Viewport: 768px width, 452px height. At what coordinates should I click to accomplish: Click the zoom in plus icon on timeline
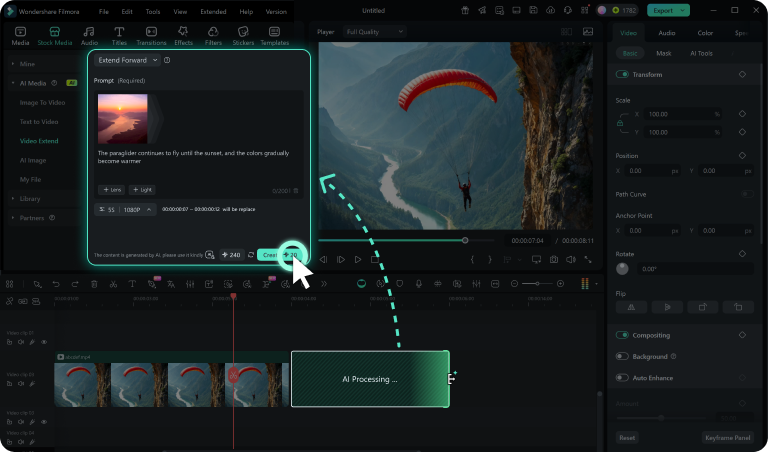[560, 284]
